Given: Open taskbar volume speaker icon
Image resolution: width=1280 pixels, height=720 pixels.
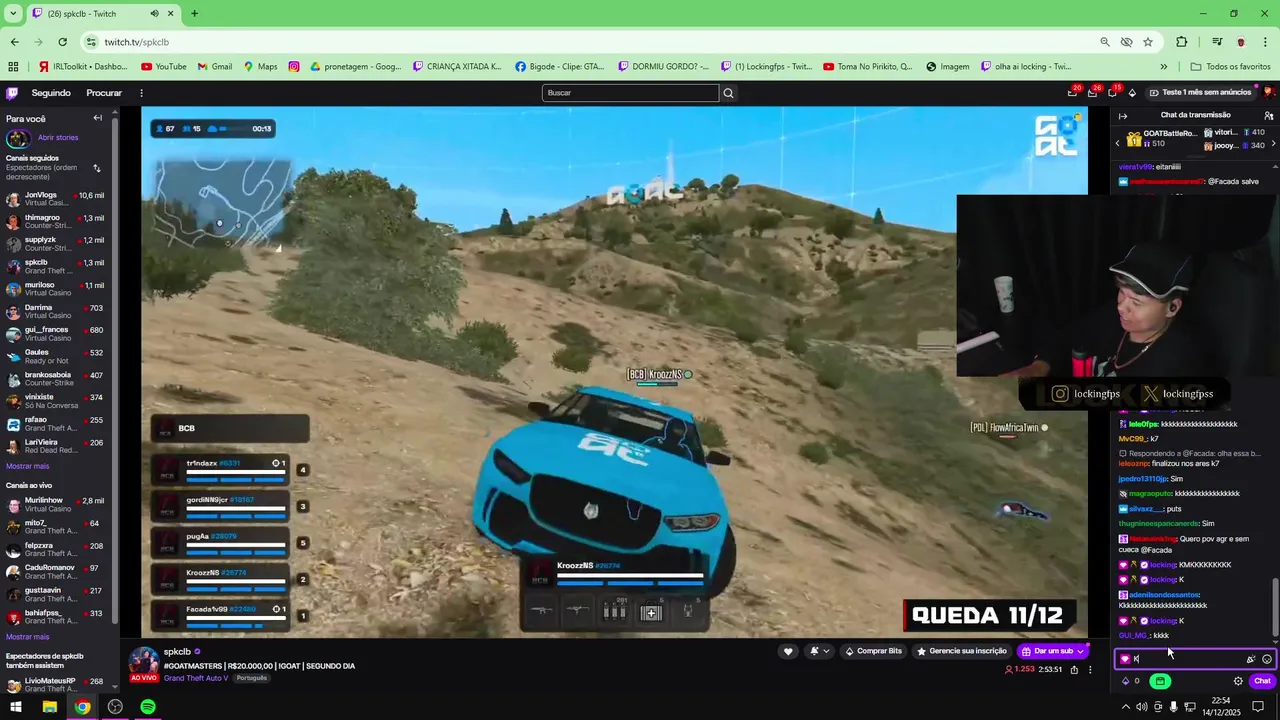Looking at the screenshot, I should [1141, 707].
